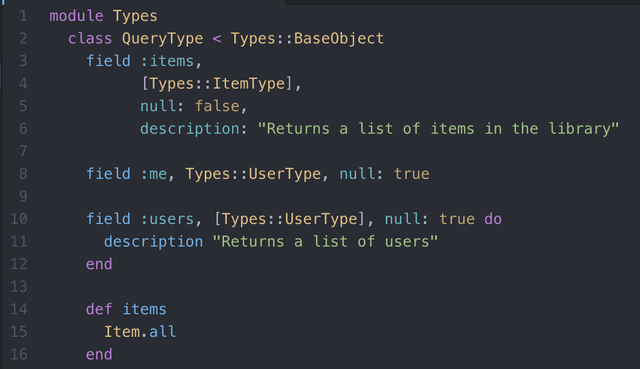Viewport: 640px width, 369px height.
Task: Click 'Types::BaseObject' on line 2
Action: pos(307,39)
